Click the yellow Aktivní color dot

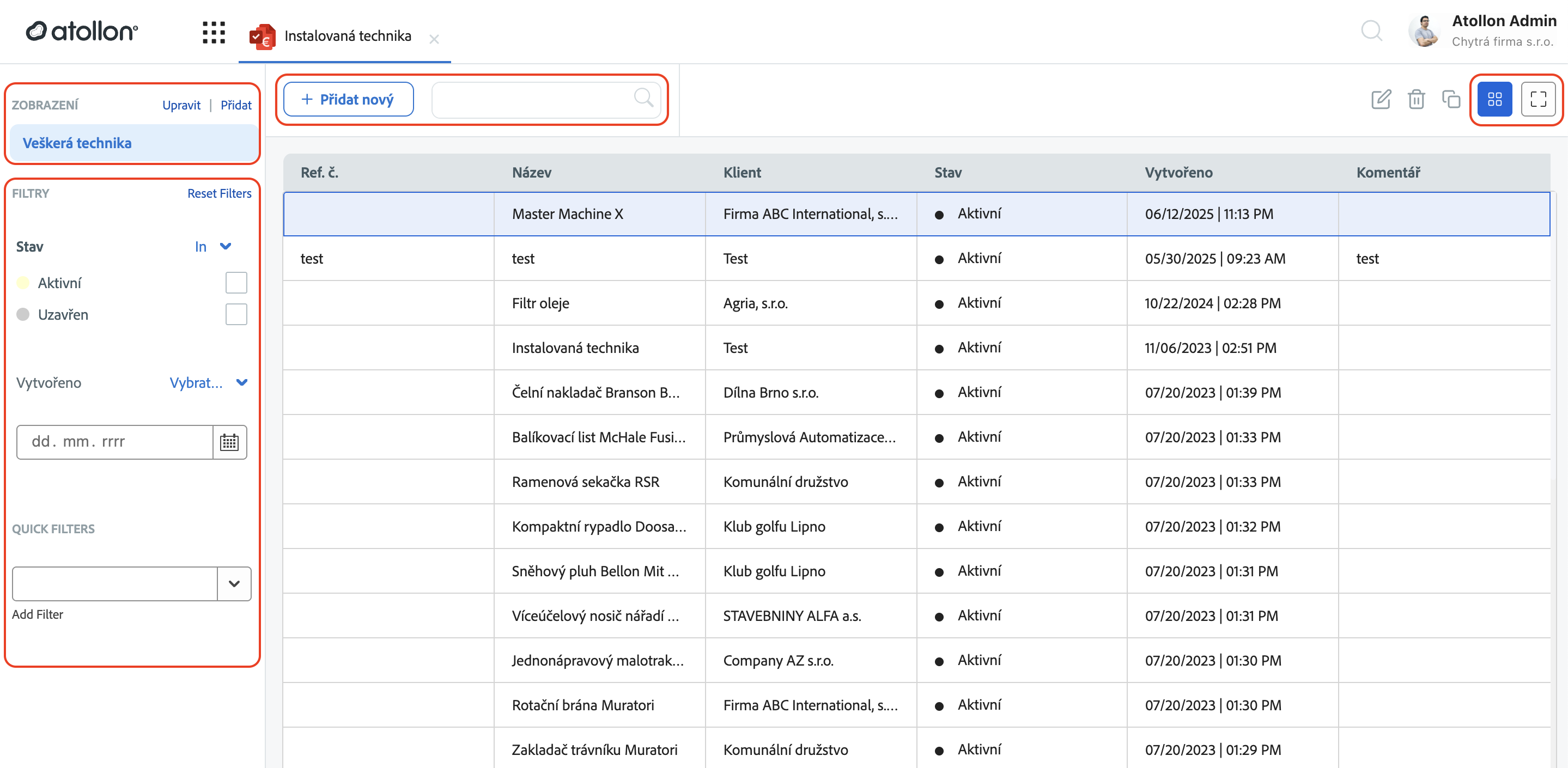(23, 283)
